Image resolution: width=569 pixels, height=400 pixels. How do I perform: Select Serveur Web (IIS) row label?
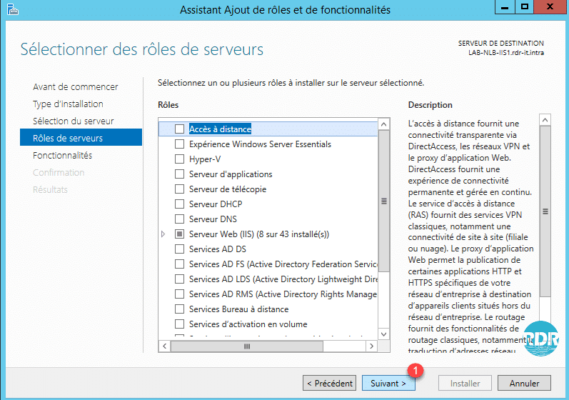[x=259, y=234]
